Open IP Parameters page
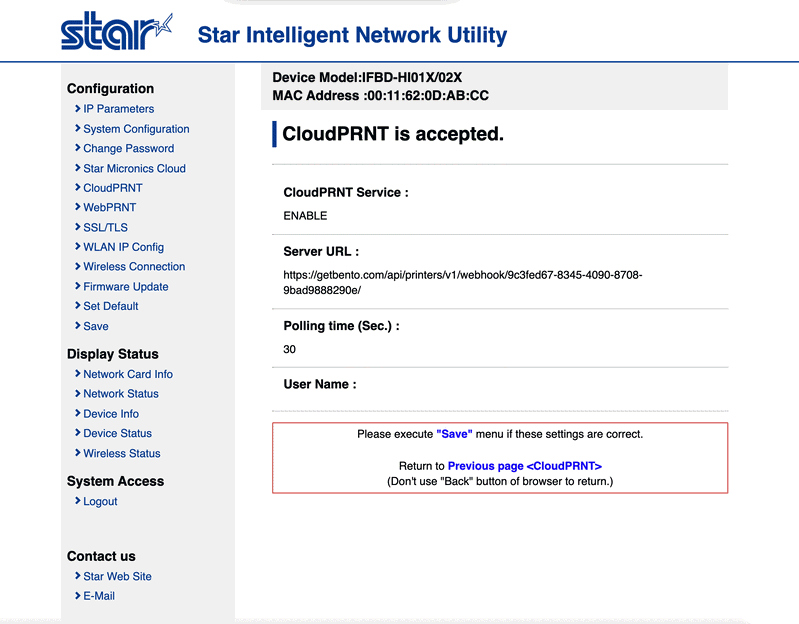 pos(118,108)
